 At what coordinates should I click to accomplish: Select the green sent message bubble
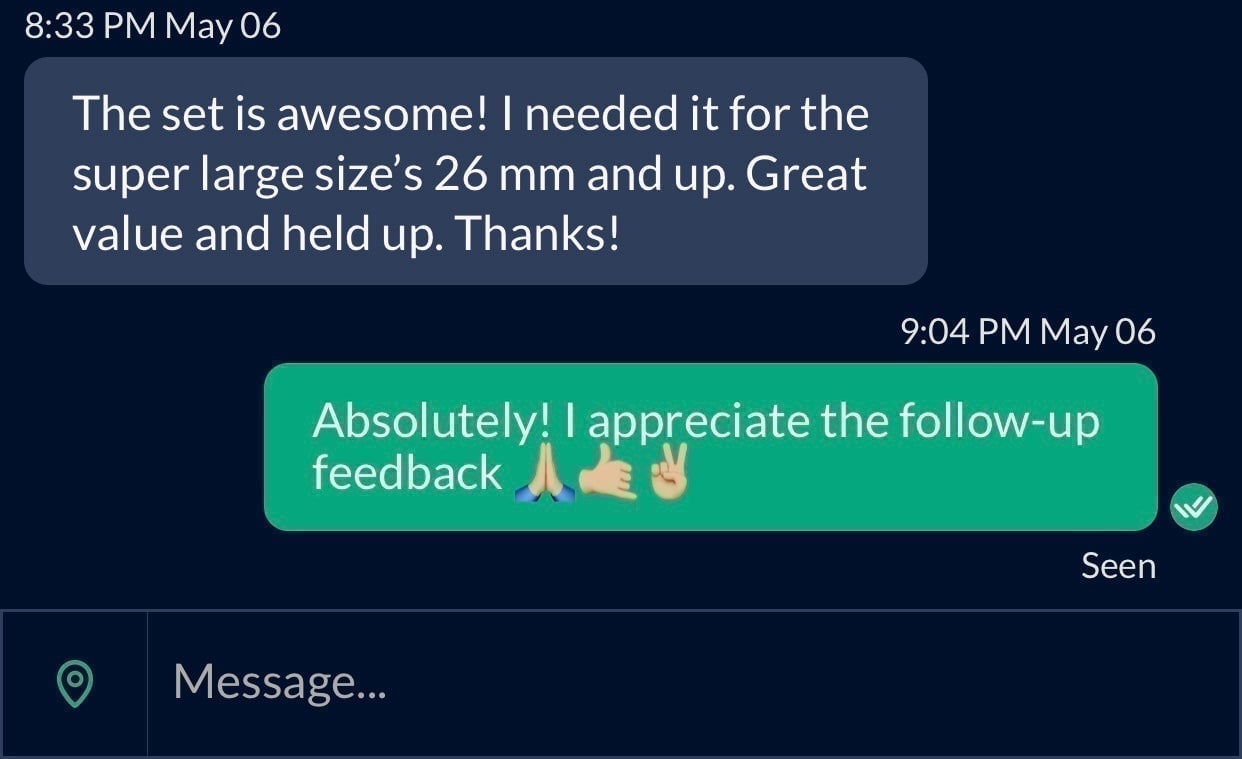[x=710, y=446]
